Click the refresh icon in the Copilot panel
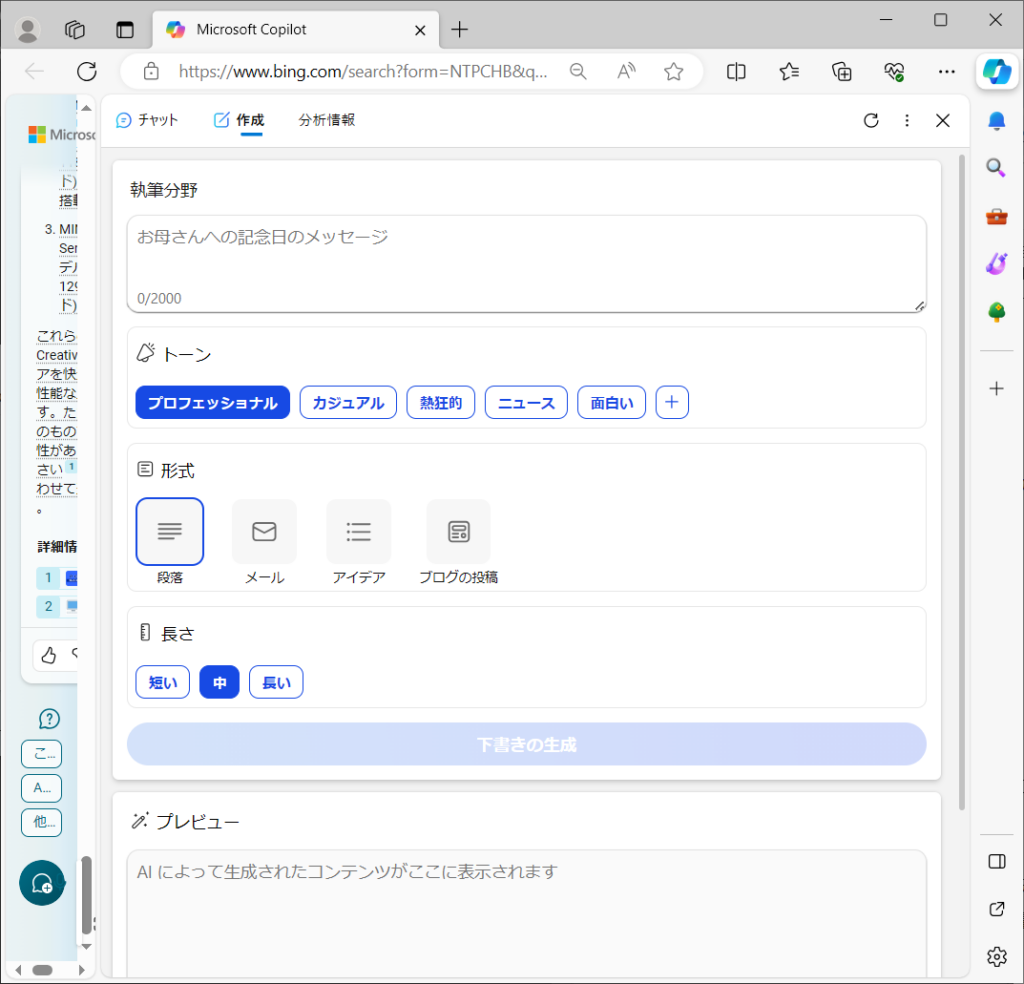 871,120
